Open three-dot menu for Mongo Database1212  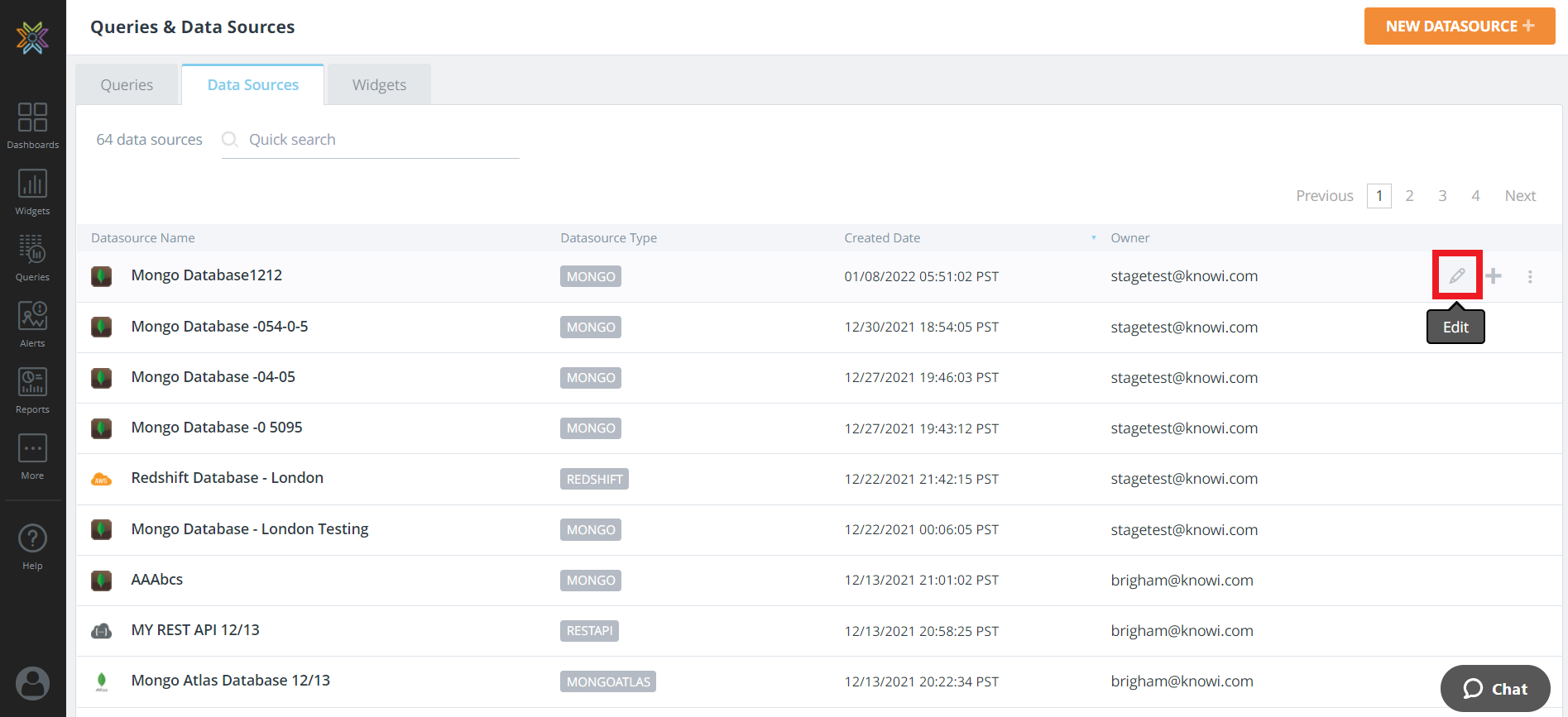coord(1530,276)
